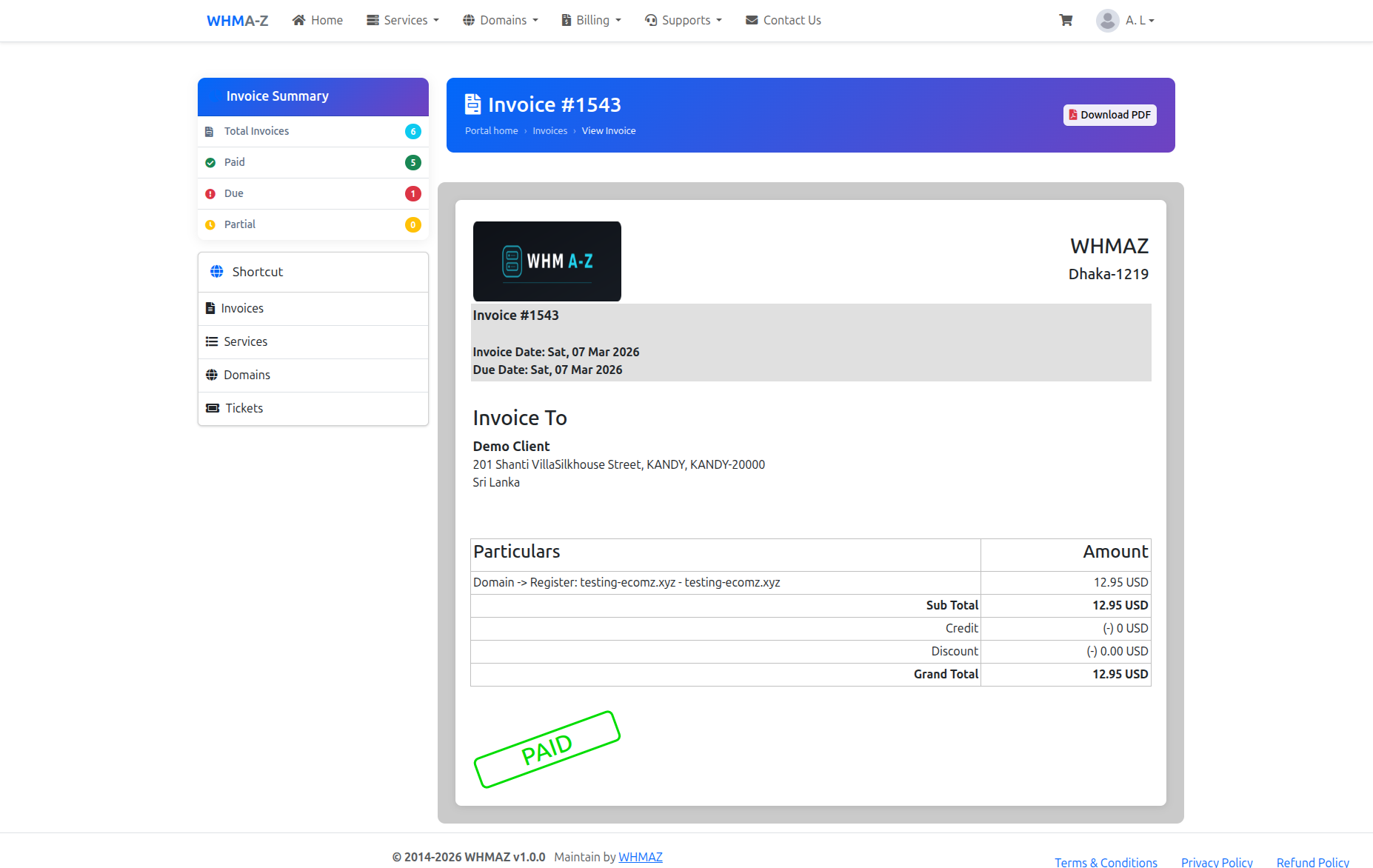Open the Billing dropdown

click(x=590, y=20)
